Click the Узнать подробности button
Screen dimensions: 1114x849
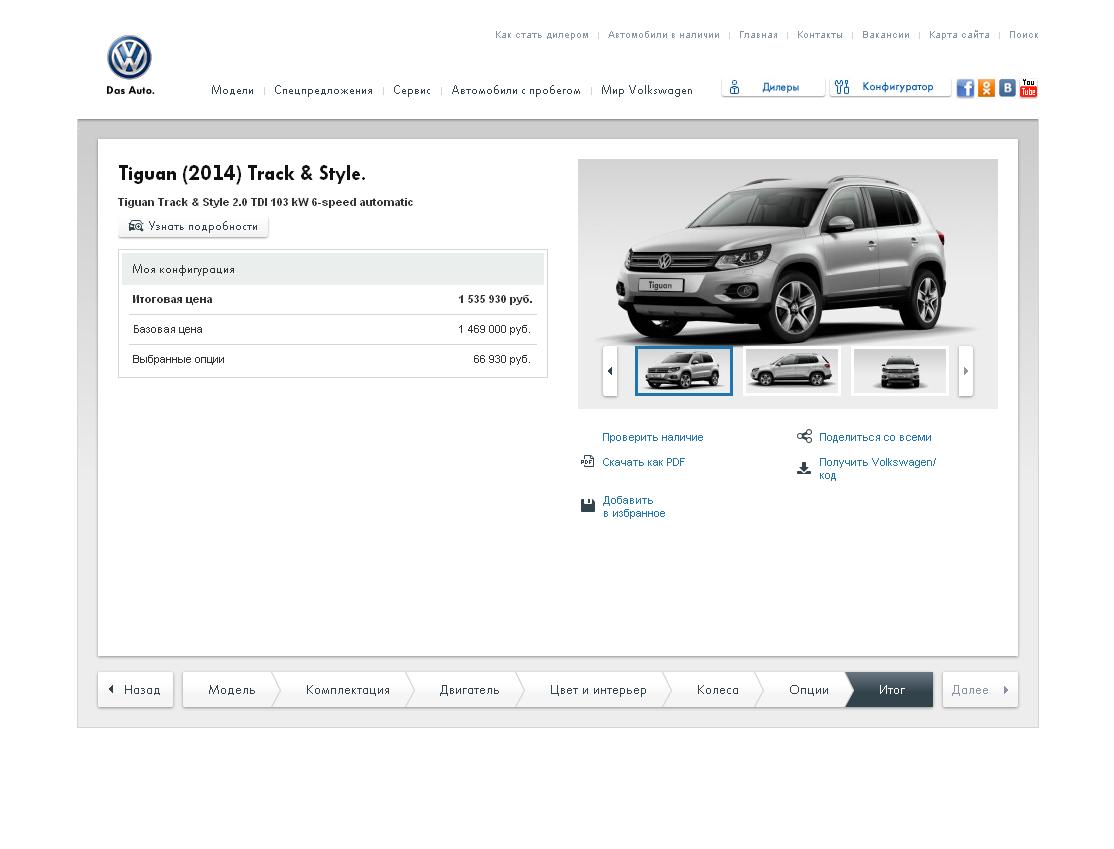[193, 227]
